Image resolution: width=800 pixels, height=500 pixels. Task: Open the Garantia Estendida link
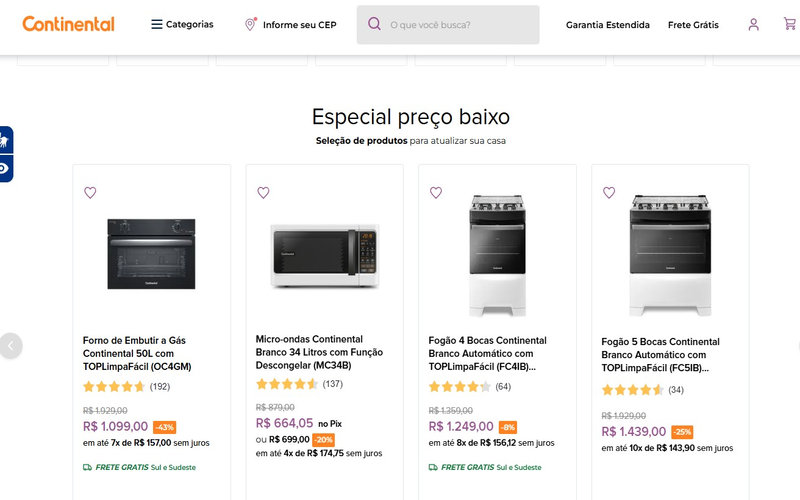(x=607, y=25)
